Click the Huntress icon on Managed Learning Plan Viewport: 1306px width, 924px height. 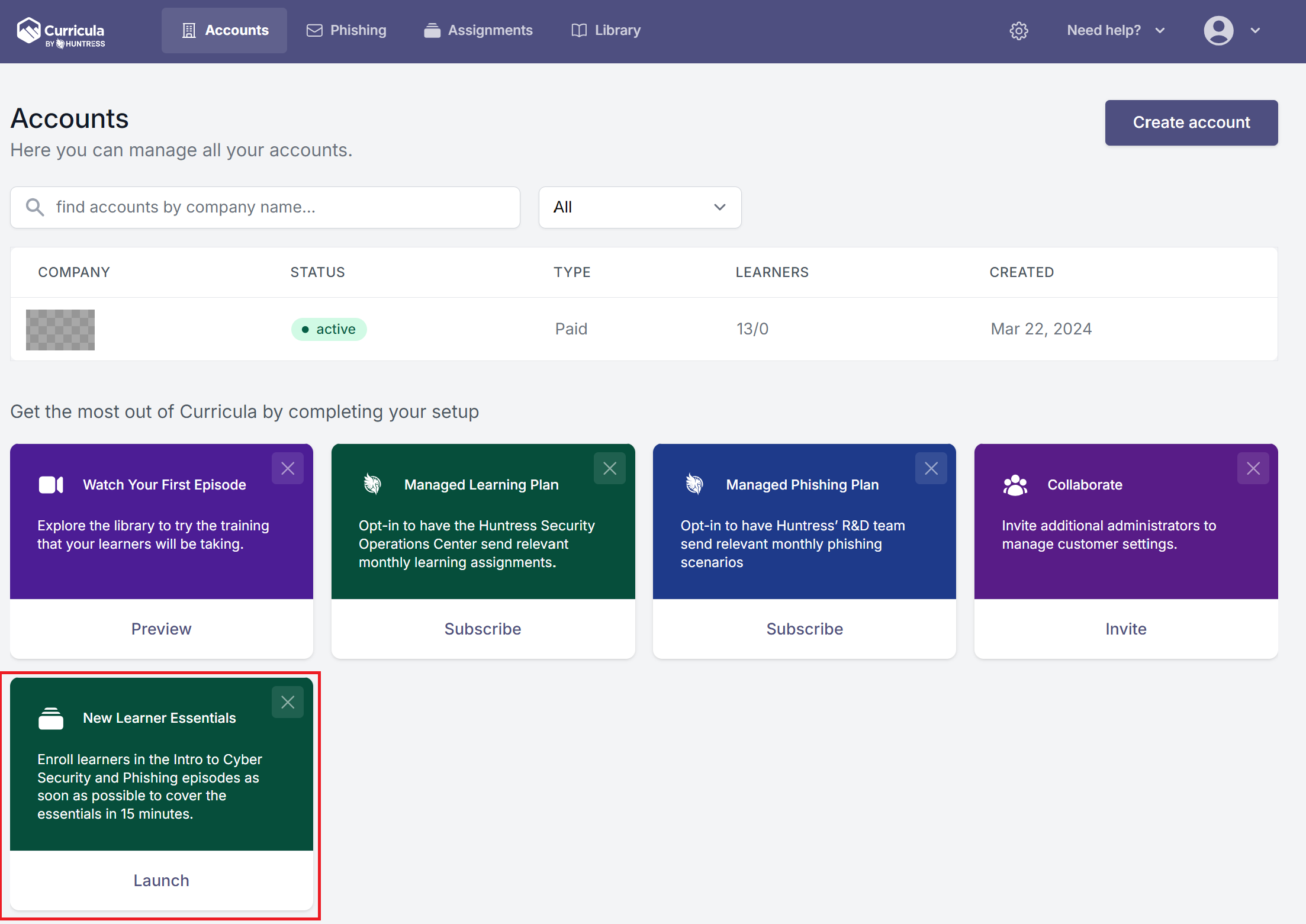tap(372, 484)
